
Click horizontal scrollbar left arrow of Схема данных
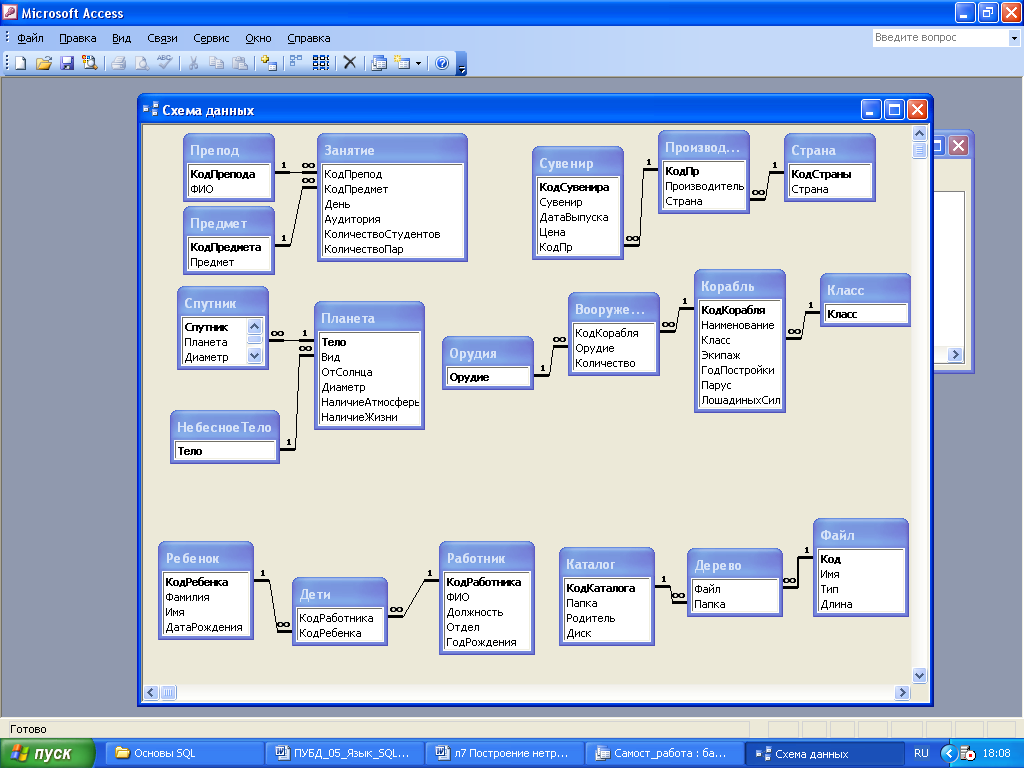click(x=151, y=692)
